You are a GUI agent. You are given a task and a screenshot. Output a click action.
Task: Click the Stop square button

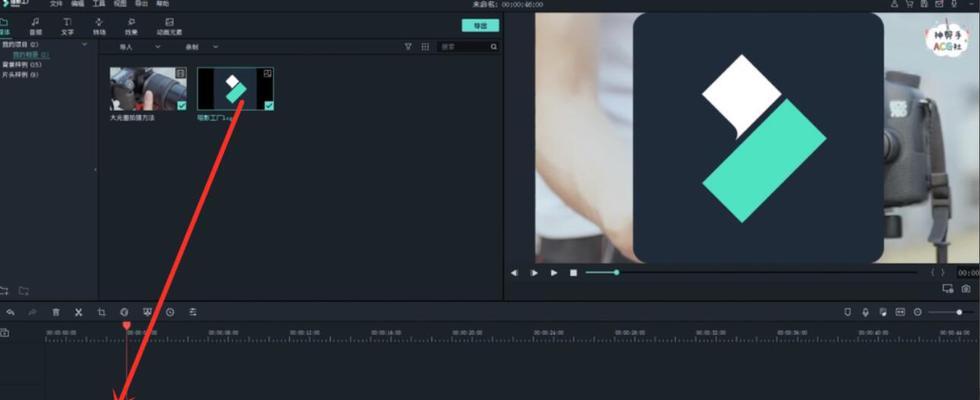tap(573, 272)
